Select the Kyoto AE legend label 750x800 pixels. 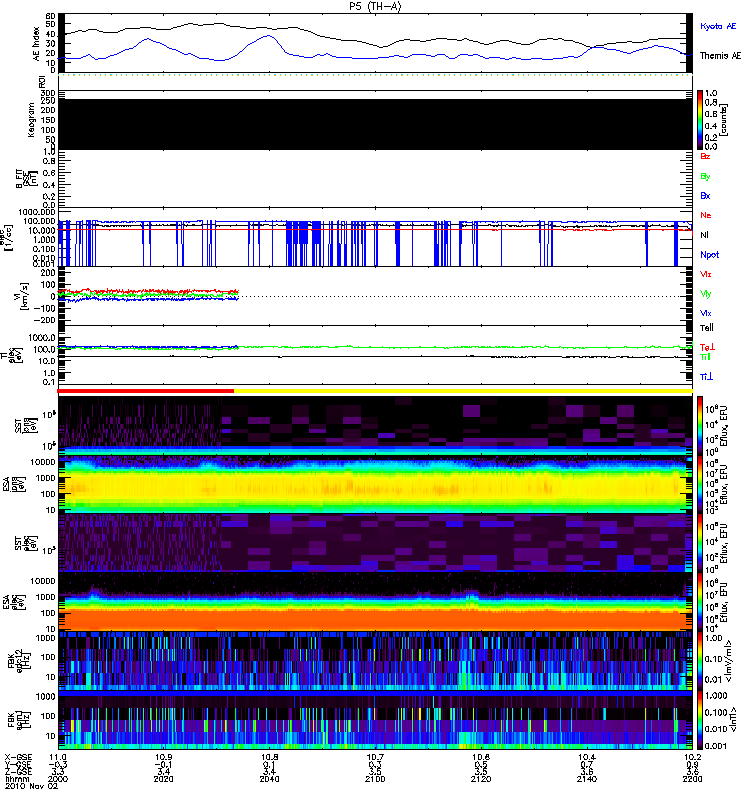(x=718, y=26)
